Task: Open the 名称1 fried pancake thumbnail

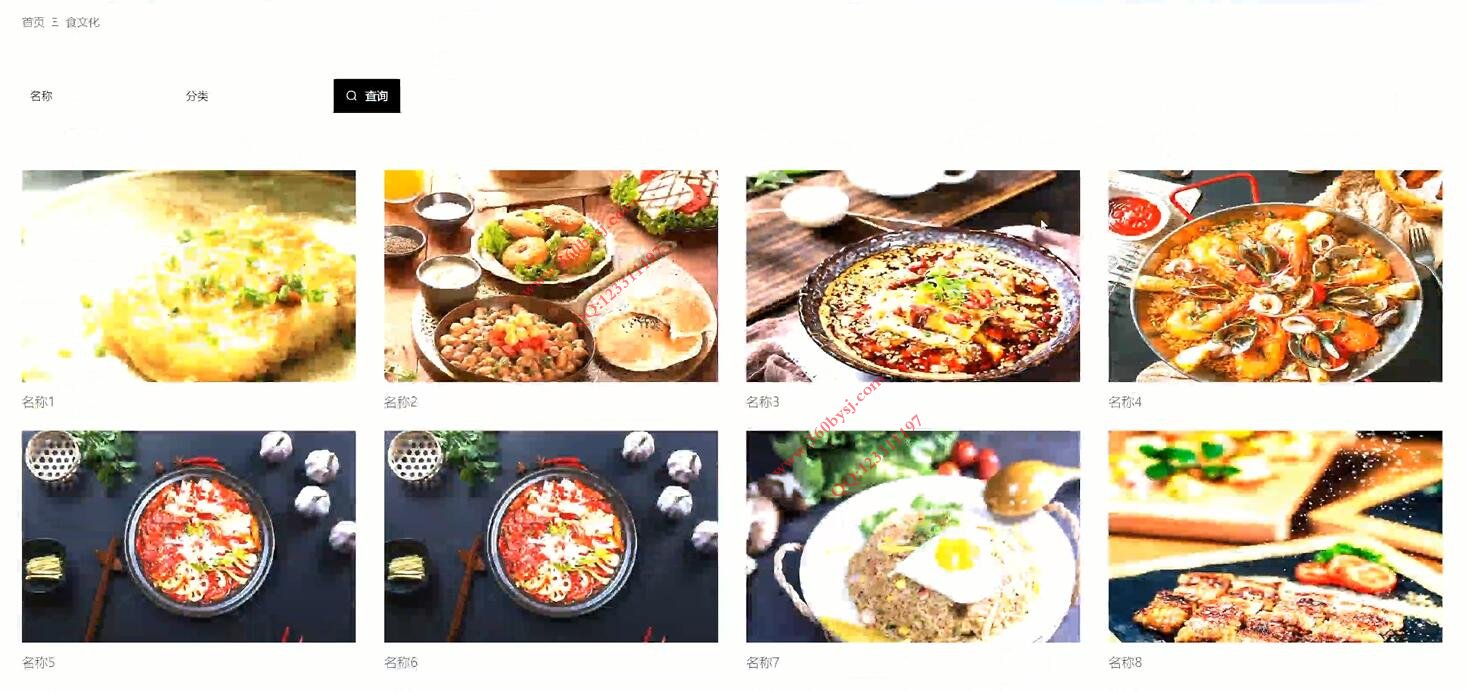Action: pyautogui.click(x=189, y=276)
